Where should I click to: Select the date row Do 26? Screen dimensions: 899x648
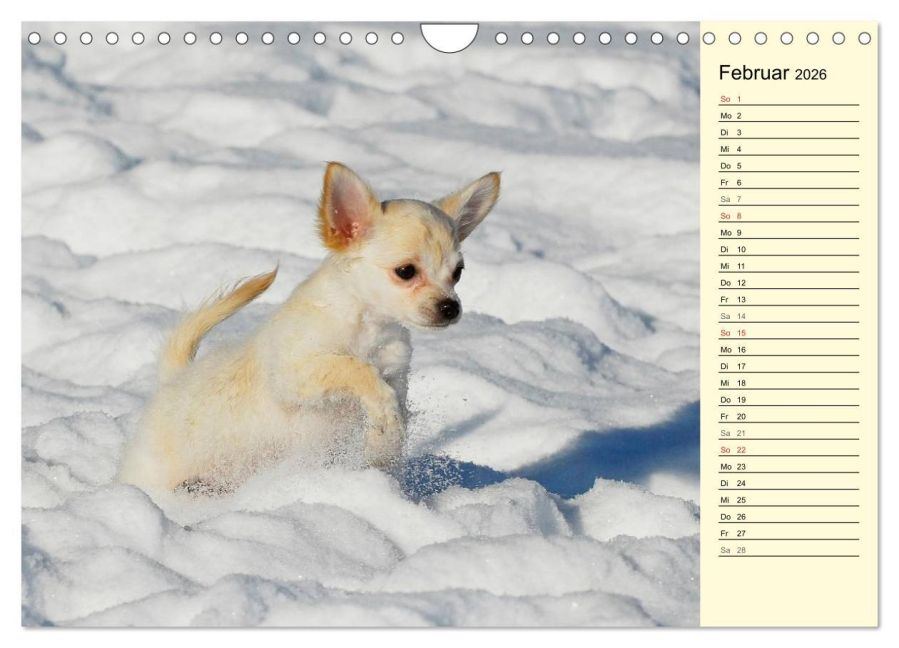(789, 516)
